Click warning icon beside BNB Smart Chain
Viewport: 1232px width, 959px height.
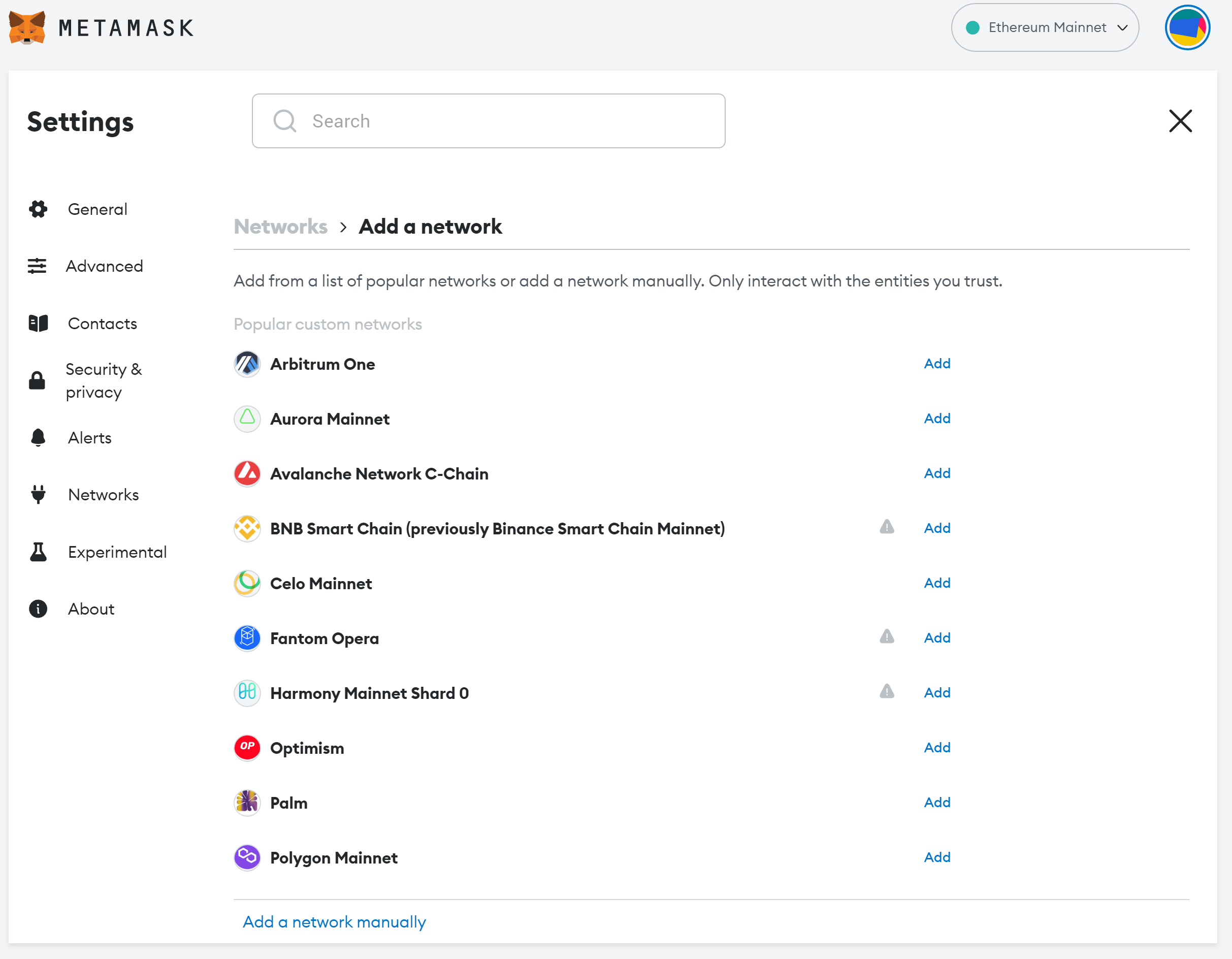887,527
